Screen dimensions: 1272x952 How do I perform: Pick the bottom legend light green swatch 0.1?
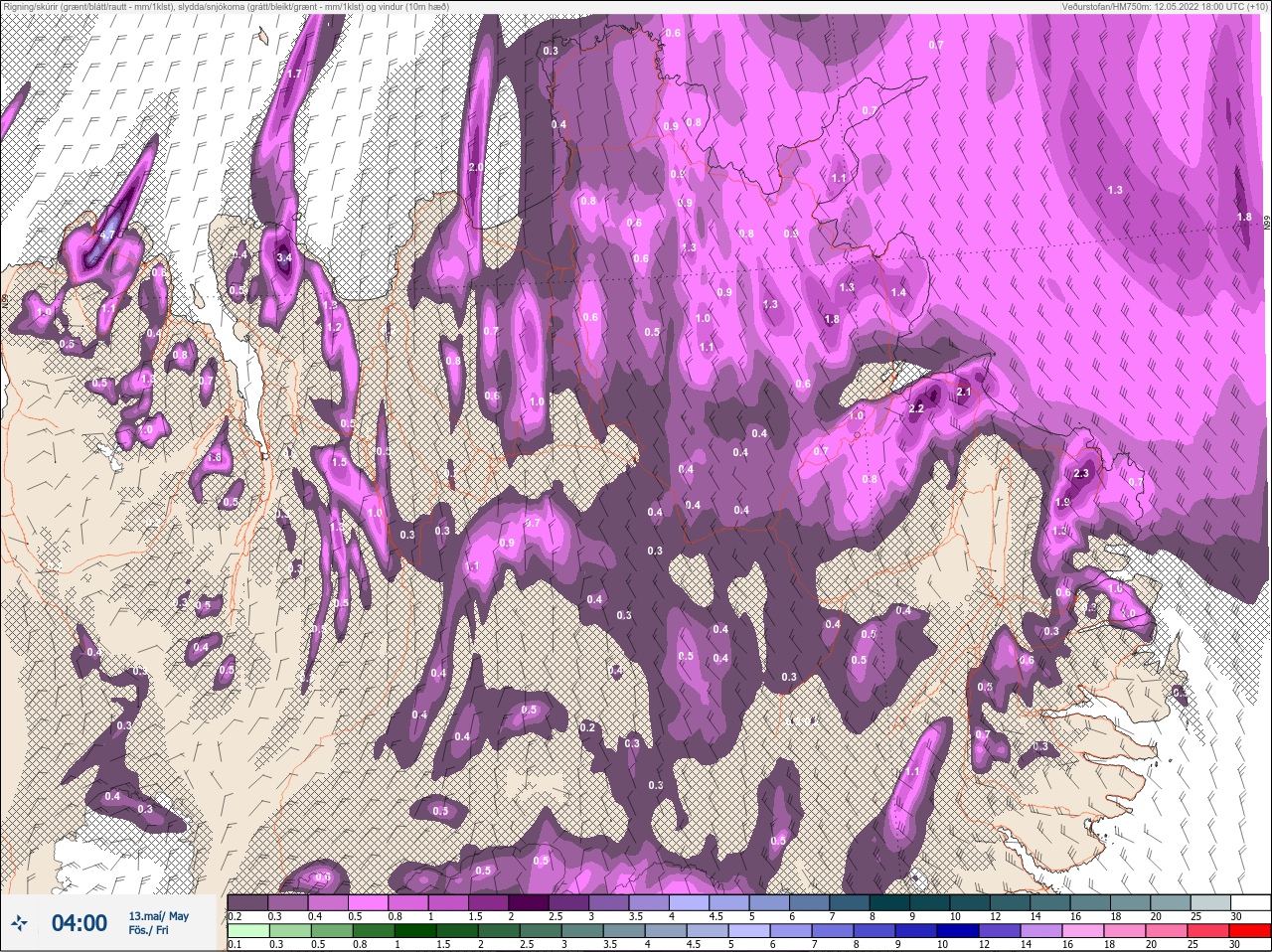pos(247,931)
